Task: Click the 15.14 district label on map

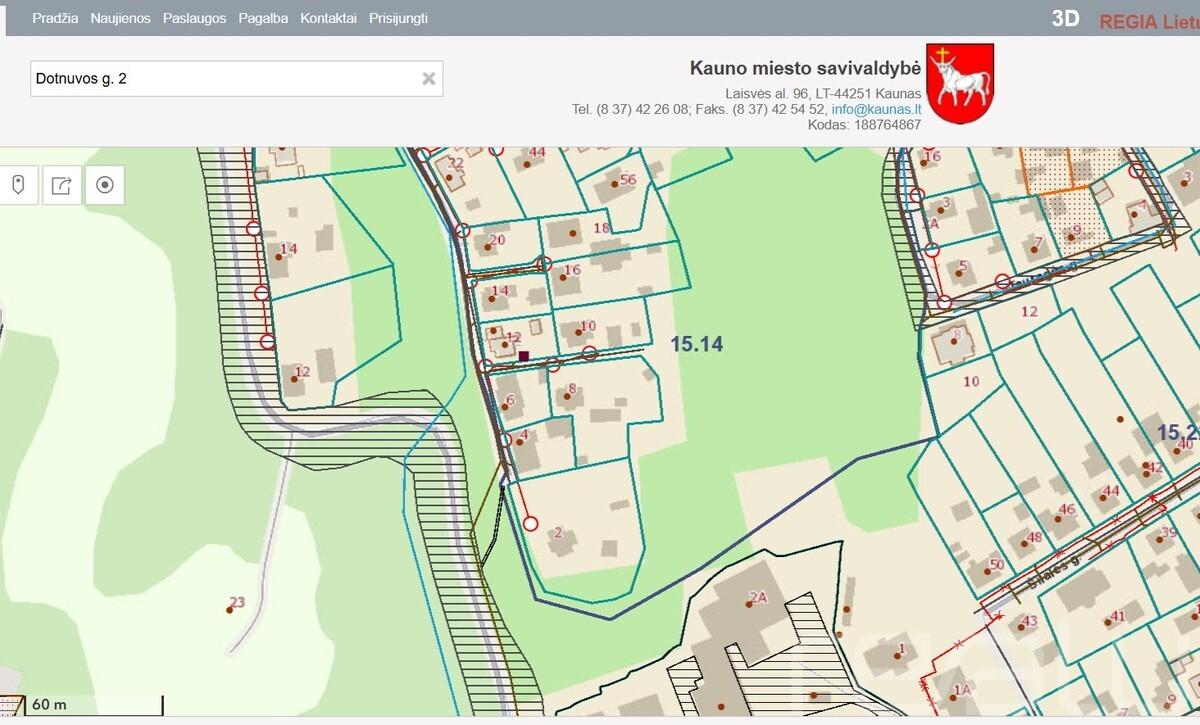Action: 696,344
